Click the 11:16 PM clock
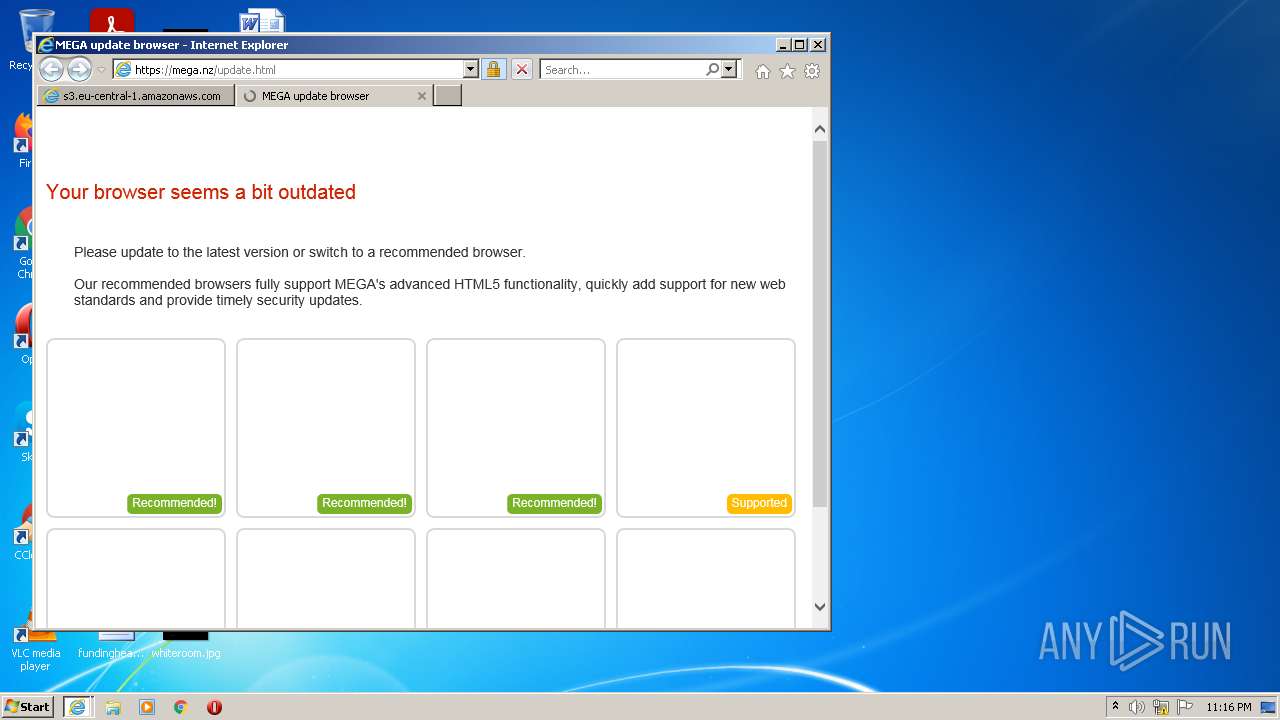 pos(1229,707)
